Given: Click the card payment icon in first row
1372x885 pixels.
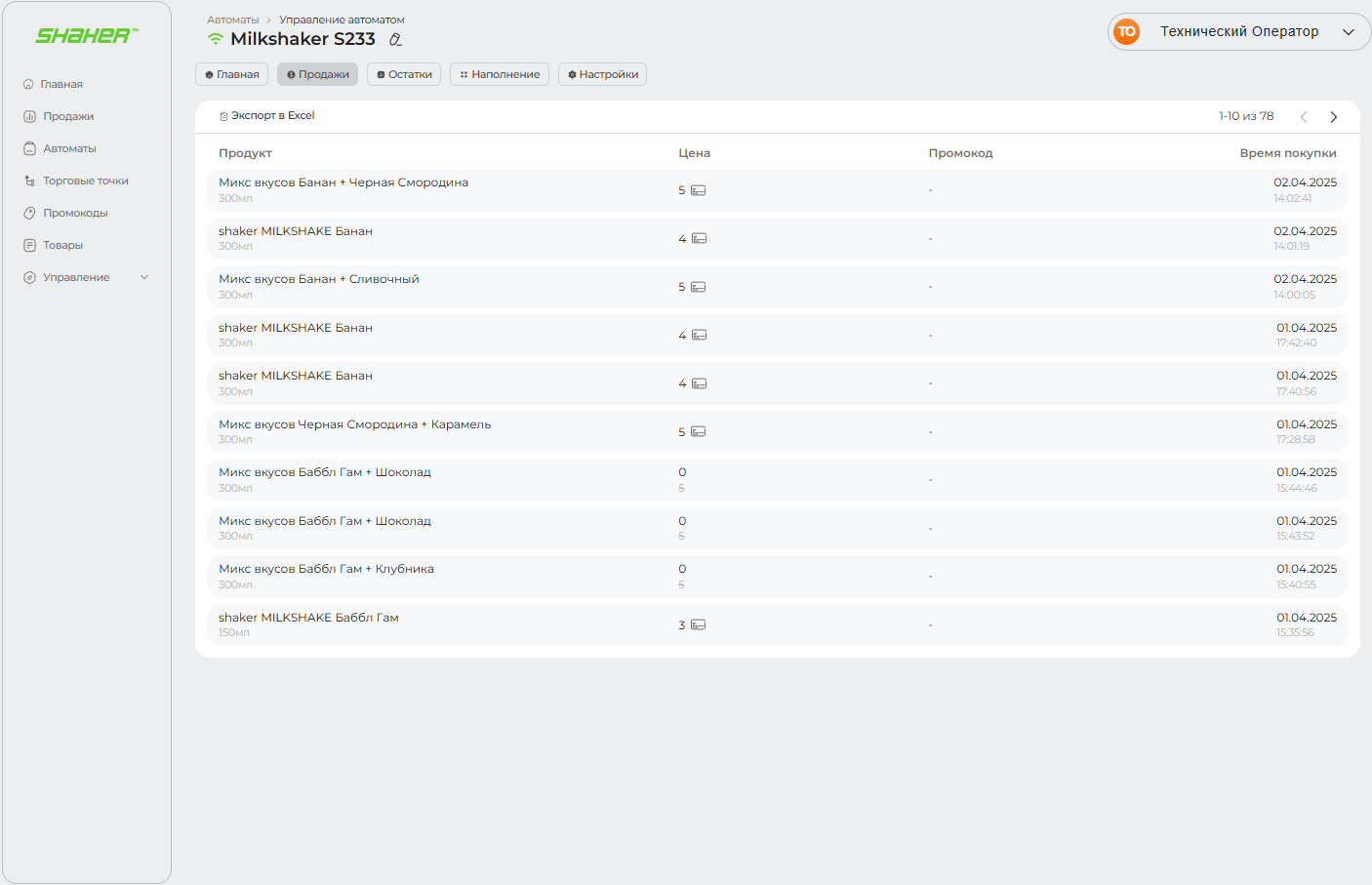Looking at the screenshot, I should click(x=698, y=190).
